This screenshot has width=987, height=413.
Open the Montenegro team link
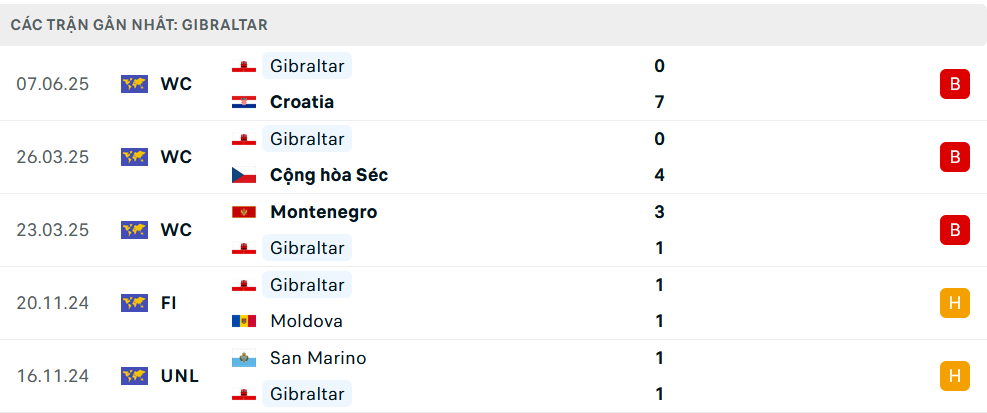[324, 212]
